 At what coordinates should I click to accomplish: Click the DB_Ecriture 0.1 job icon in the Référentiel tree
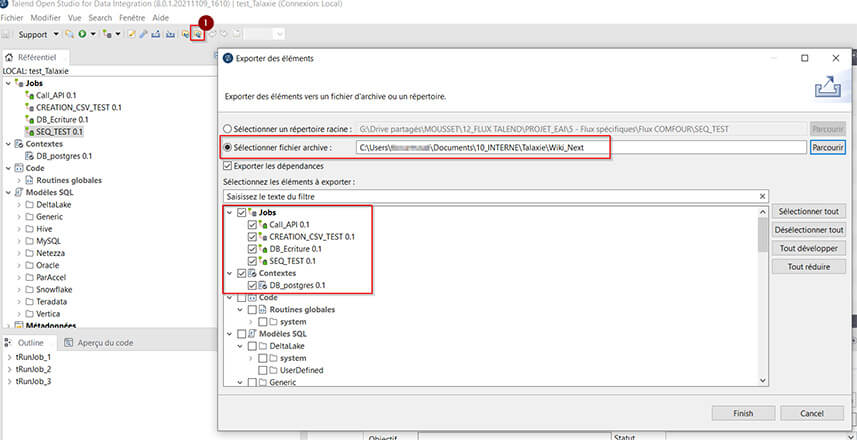coord(30,120)
